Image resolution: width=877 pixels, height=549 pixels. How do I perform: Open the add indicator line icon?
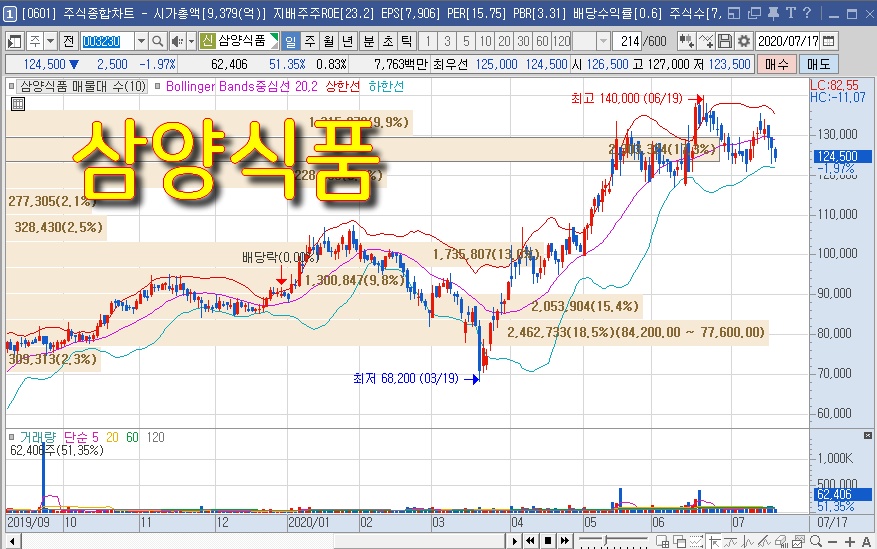pyautogui.click(x=706, y=41)
